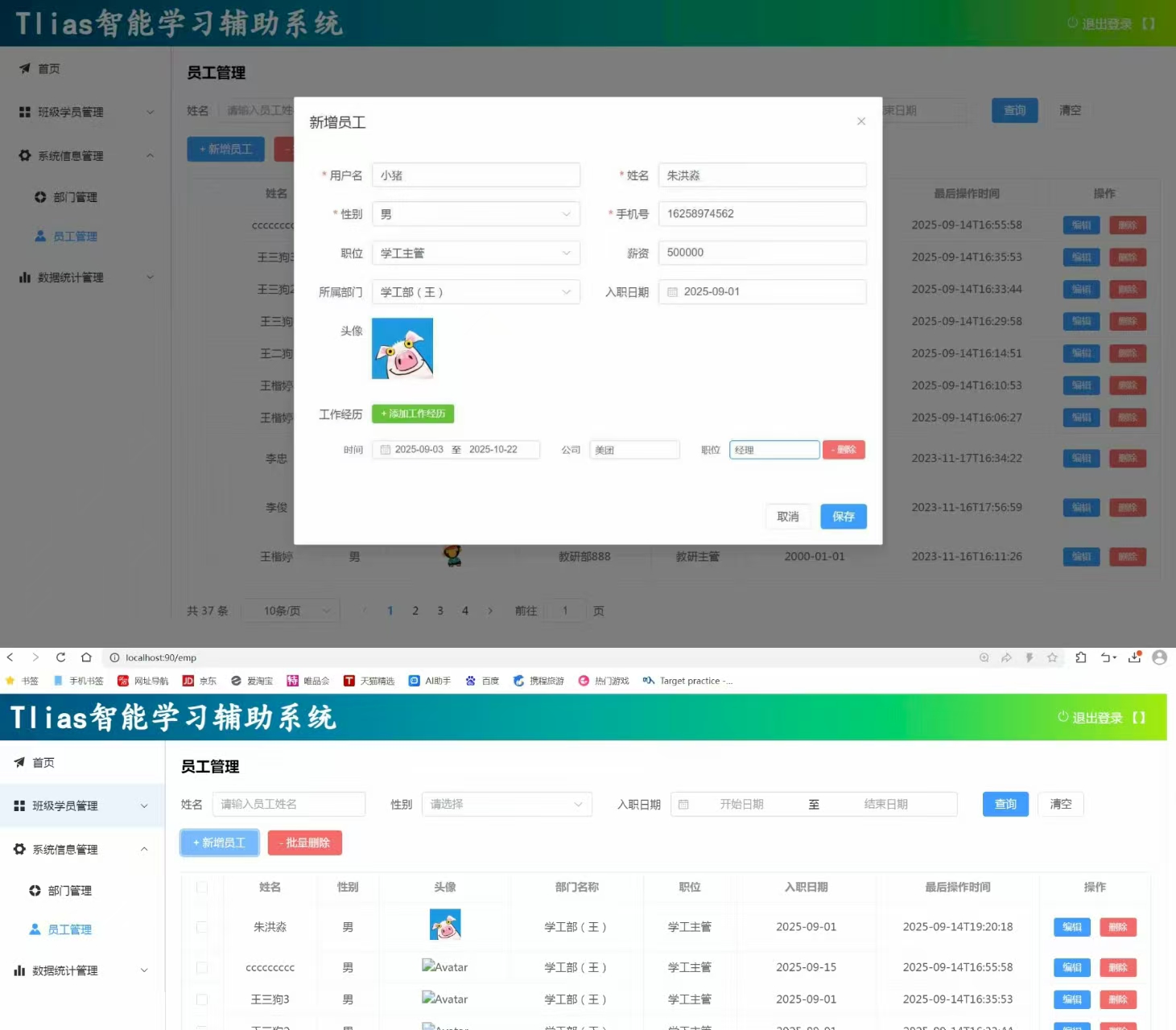Open the browser user profile icon
This screenshot has width=1176, height=1030.
point(1159,657)
